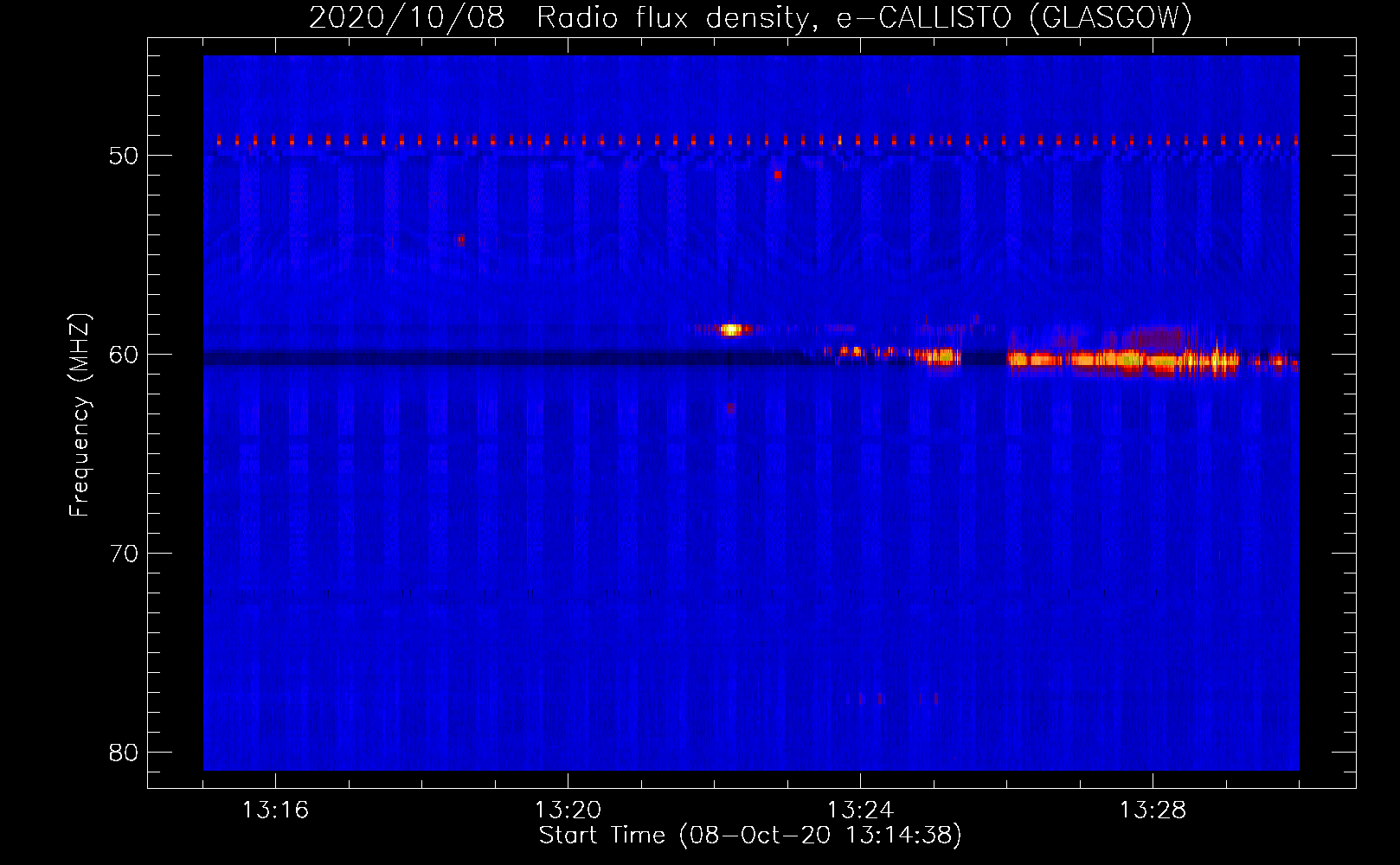The width and height of the screenshot is (1400, 865).
Task: Click the "80" frequency tick label
Action: tap(124, 753)
